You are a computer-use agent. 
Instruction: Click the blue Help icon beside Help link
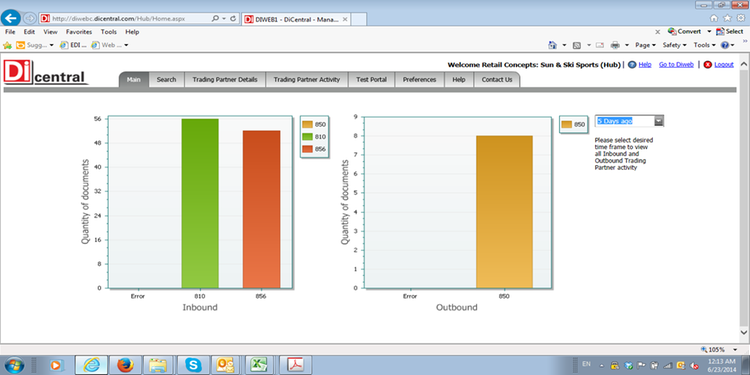tap(632, 65)
